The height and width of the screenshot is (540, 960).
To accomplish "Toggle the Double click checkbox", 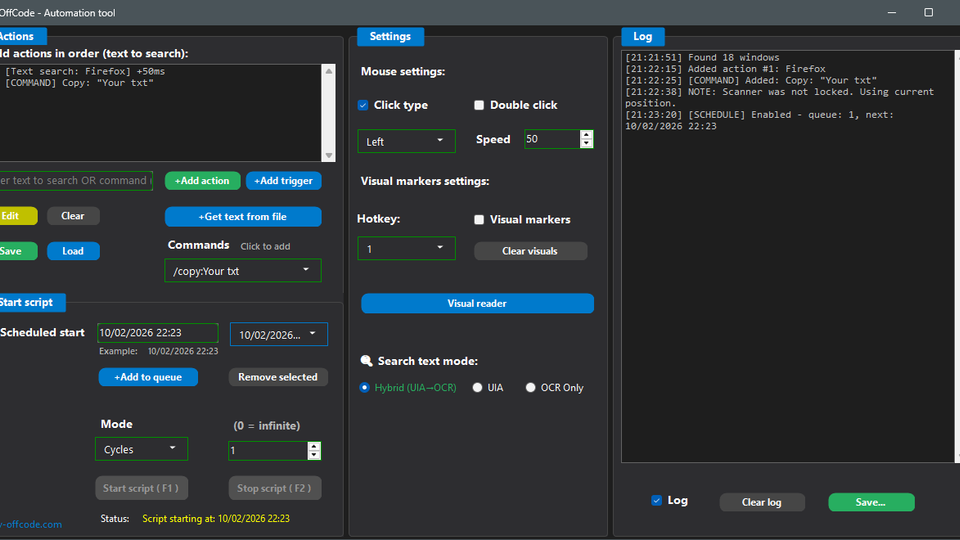I will coord(479,105).
